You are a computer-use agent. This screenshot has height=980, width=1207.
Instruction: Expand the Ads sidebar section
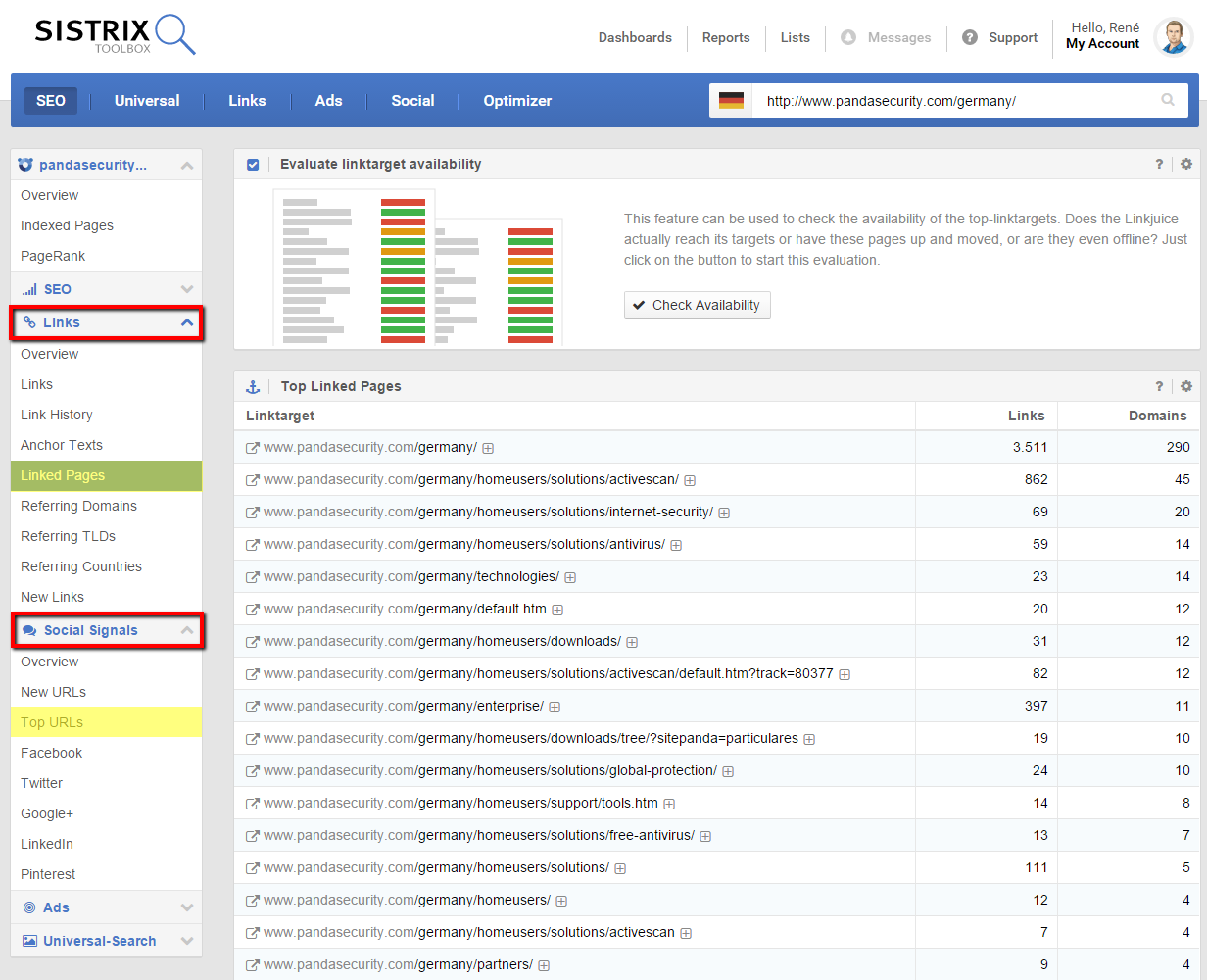pos(186,907)
